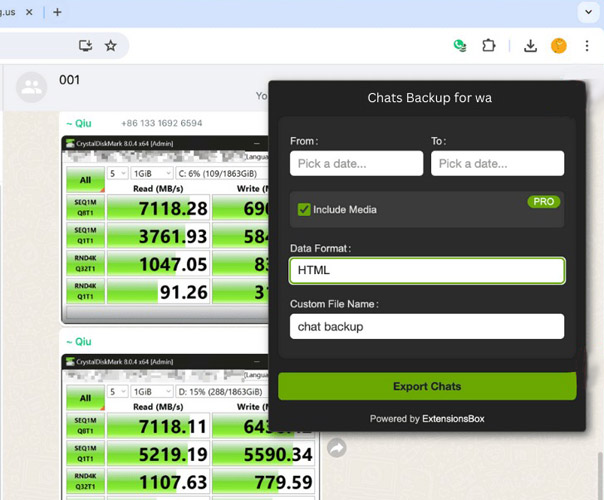Image resolution: width=604 pixels, height=500 pixels.
Task: Click phone number +86 133 1692 6594
Action: [161, 123]
